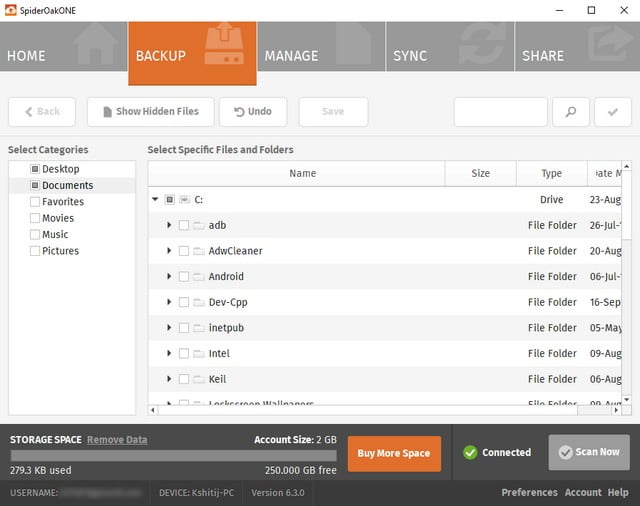640x506 pixels.
Task: Click the vertical scrollbar down arrow
Action: click(627, 400)
